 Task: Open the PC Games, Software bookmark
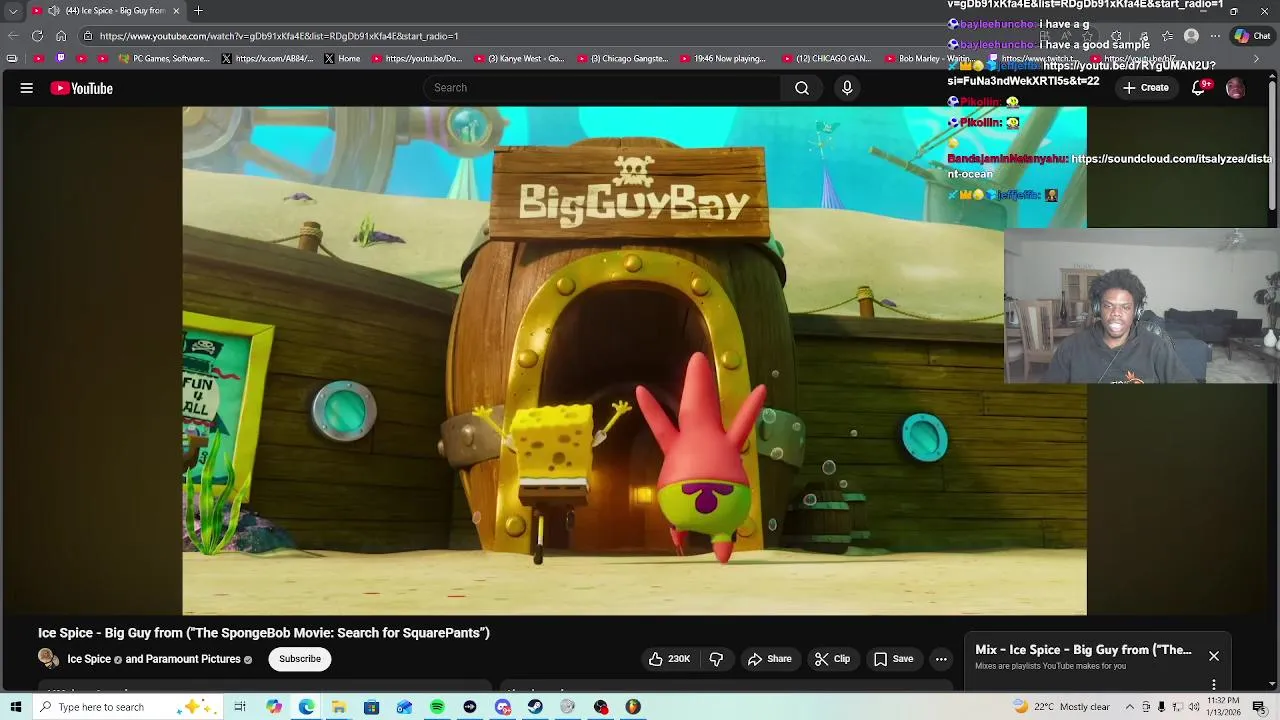164,59
